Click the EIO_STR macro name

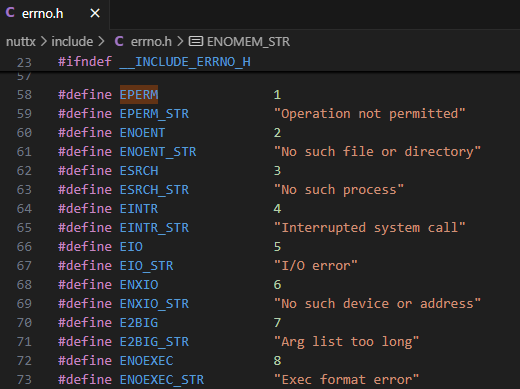(147, 266)
